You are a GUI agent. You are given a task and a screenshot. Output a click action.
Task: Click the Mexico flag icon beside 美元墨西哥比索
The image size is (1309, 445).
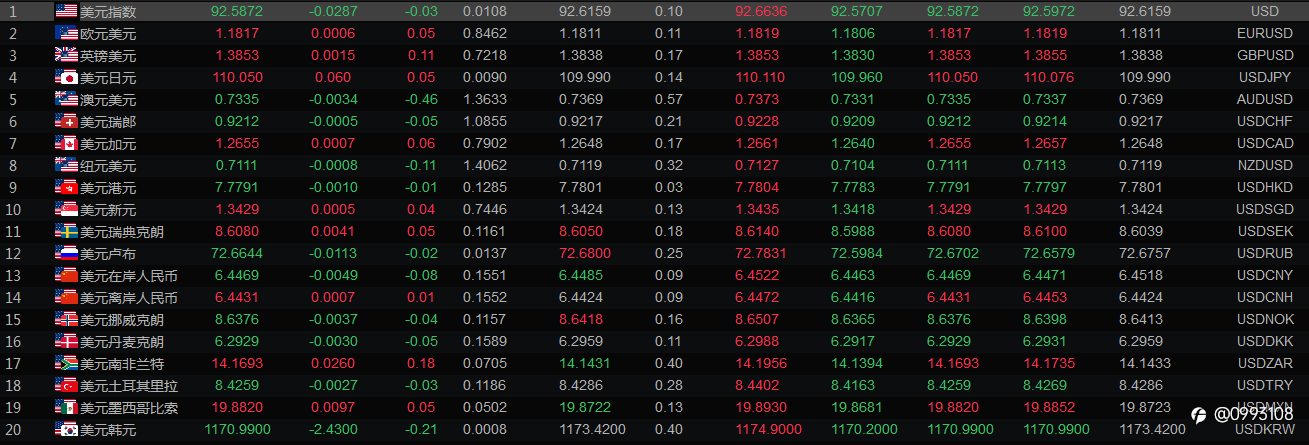coord(66,407)
